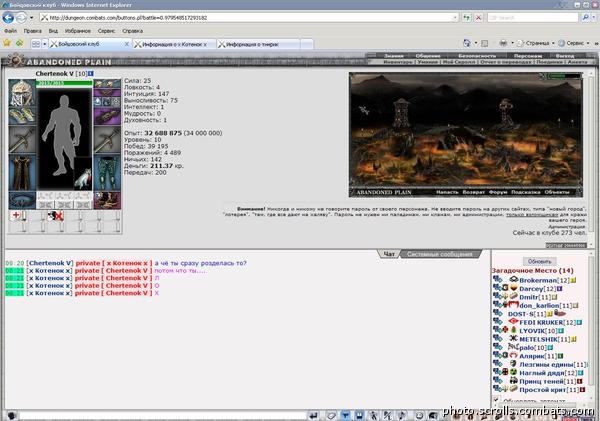
Task: Click the belt equipment slot
Action: (22, 200)
